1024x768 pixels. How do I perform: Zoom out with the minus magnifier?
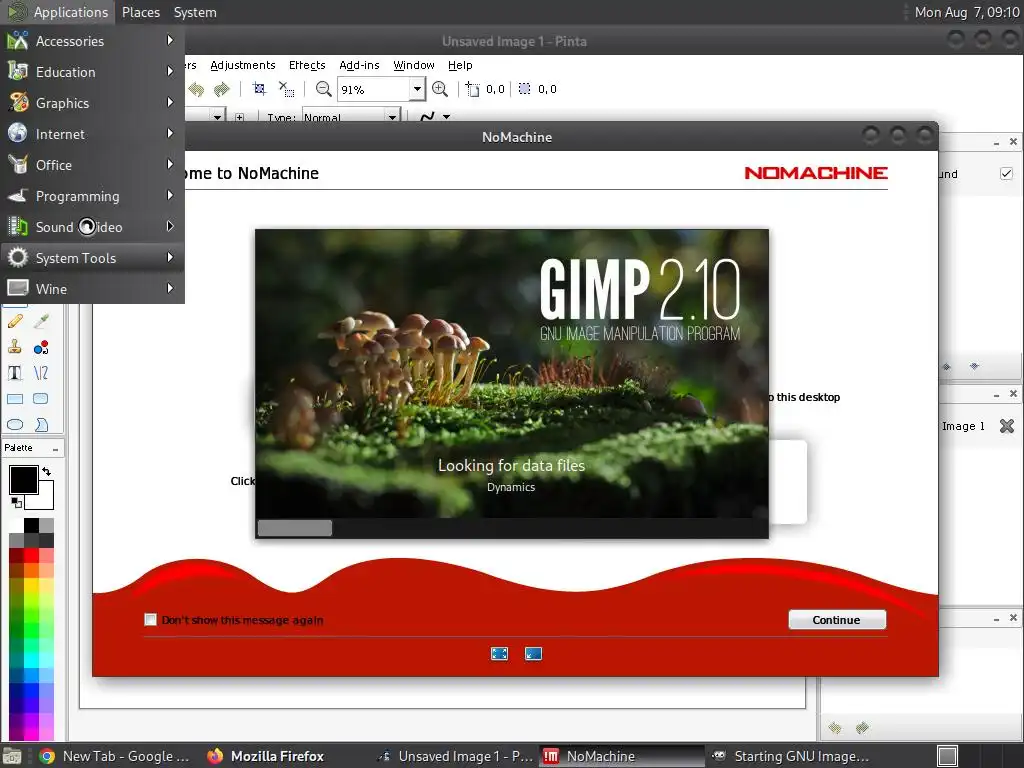[x=323, y=89]
